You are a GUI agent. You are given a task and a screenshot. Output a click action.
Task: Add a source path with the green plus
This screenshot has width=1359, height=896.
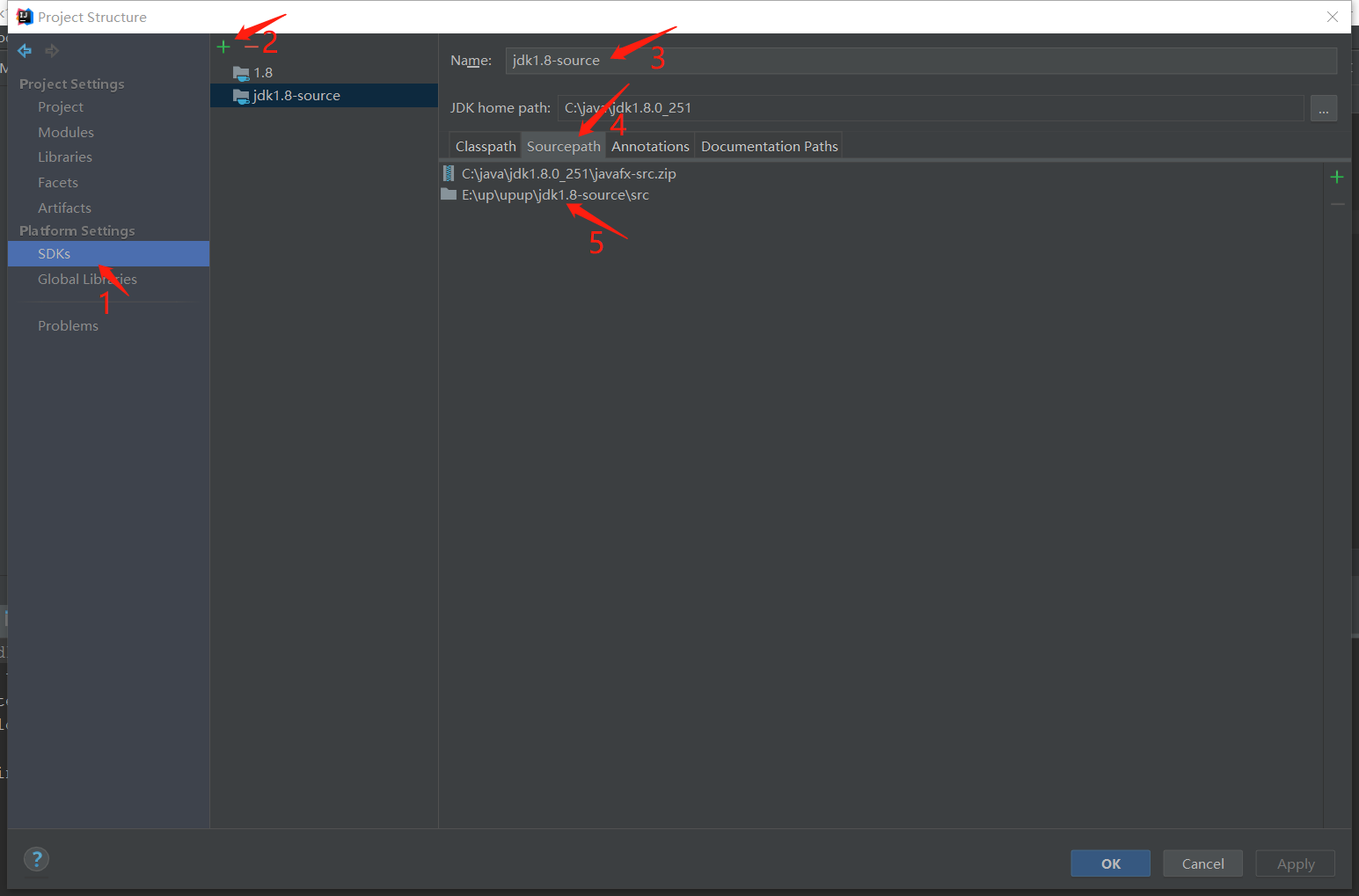[x=1337, y=177]
